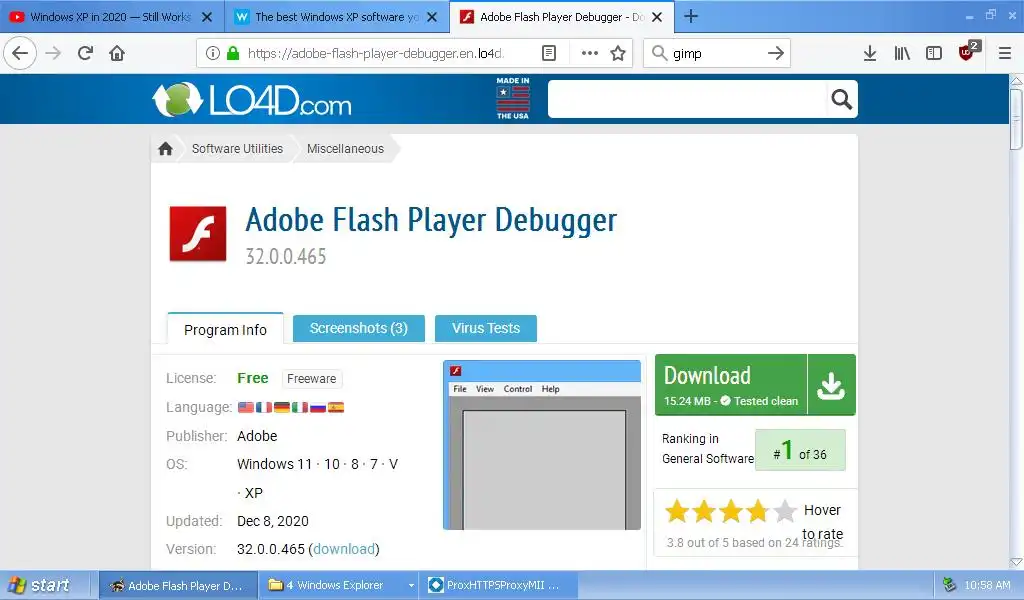Click the system tray network icon
This screenshot has width=1024, height=600.
pos(950,585)
